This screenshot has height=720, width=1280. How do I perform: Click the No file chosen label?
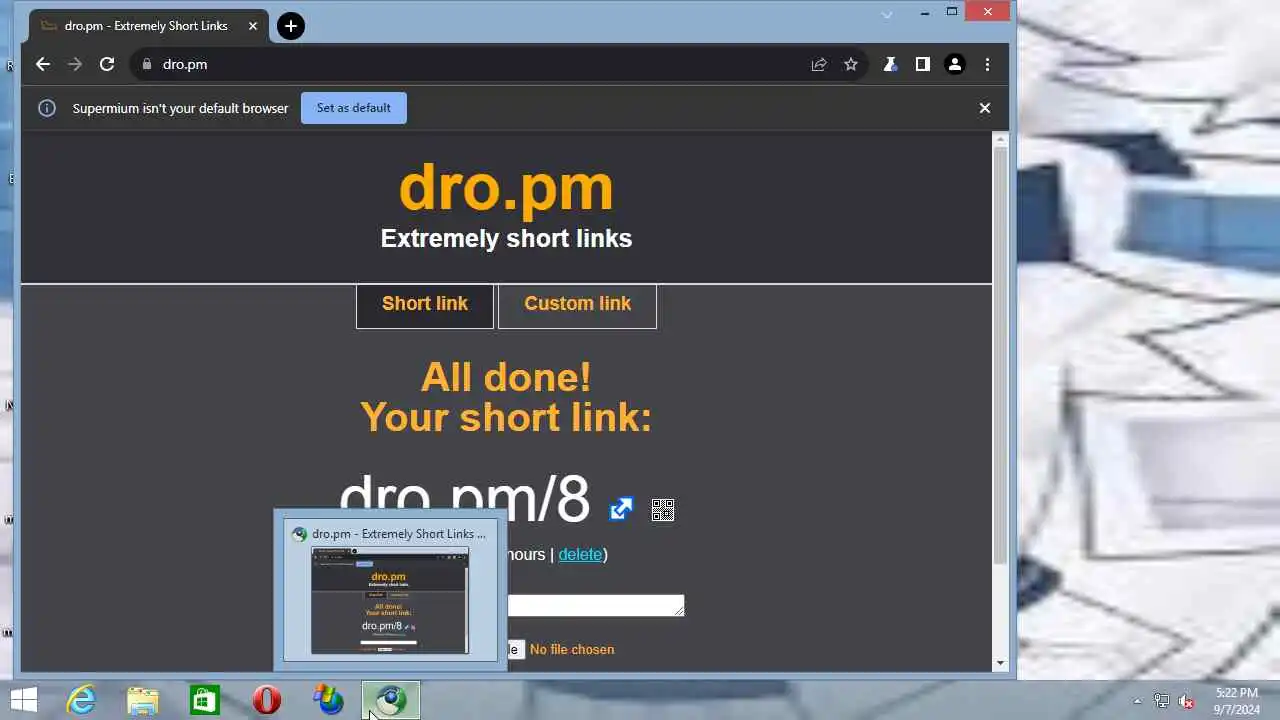point(572,649)
